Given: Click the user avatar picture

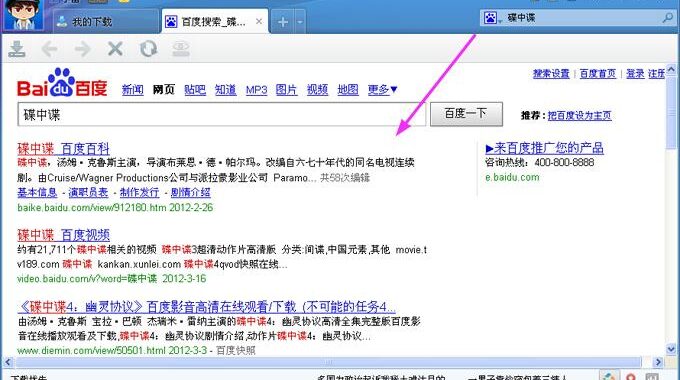Looking at the screenshot, I should click(x=24, y=15).
